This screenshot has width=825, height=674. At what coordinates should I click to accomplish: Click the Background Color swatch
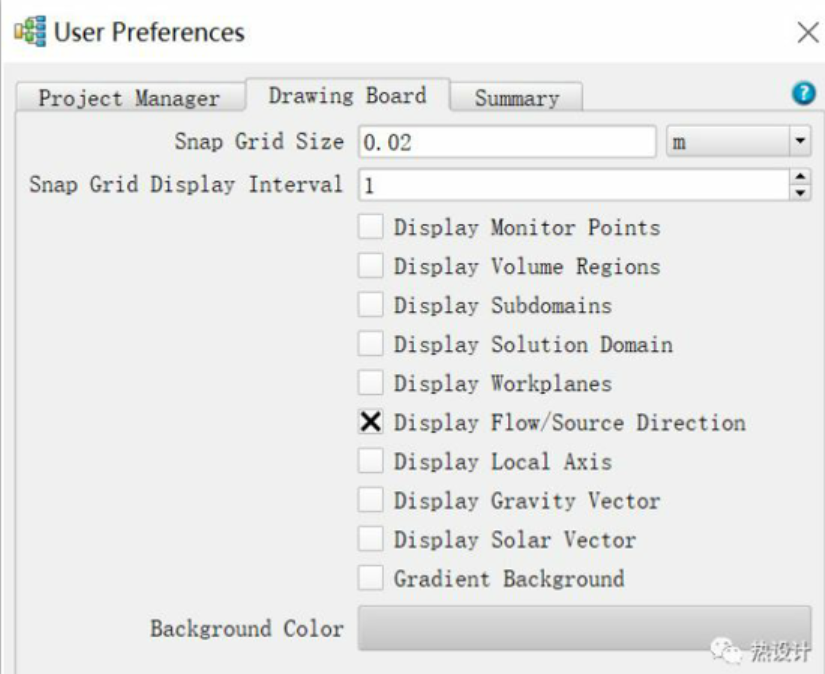584,628
